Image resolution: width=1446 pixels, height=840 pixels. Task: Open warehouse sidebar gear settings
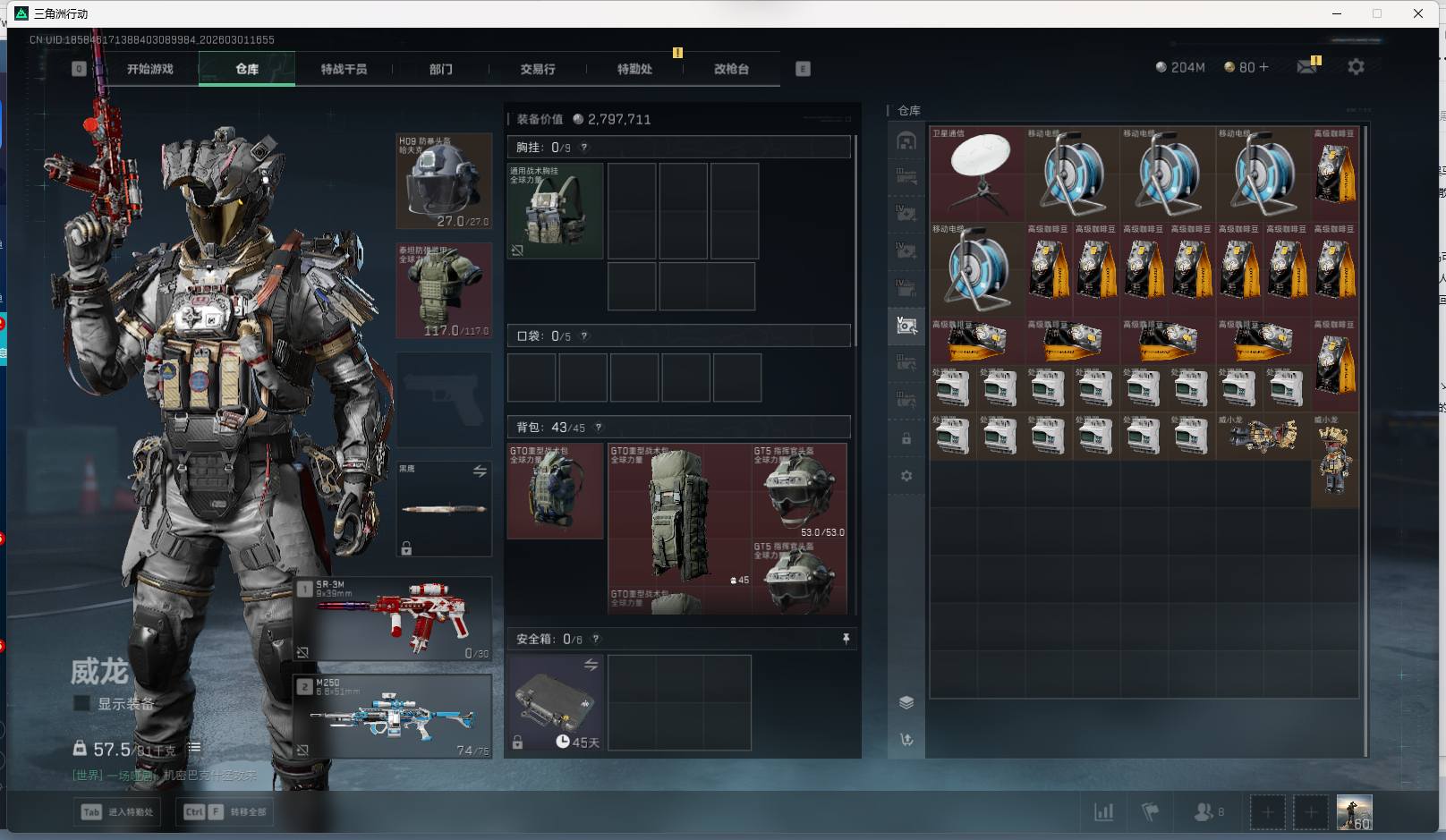906,476
